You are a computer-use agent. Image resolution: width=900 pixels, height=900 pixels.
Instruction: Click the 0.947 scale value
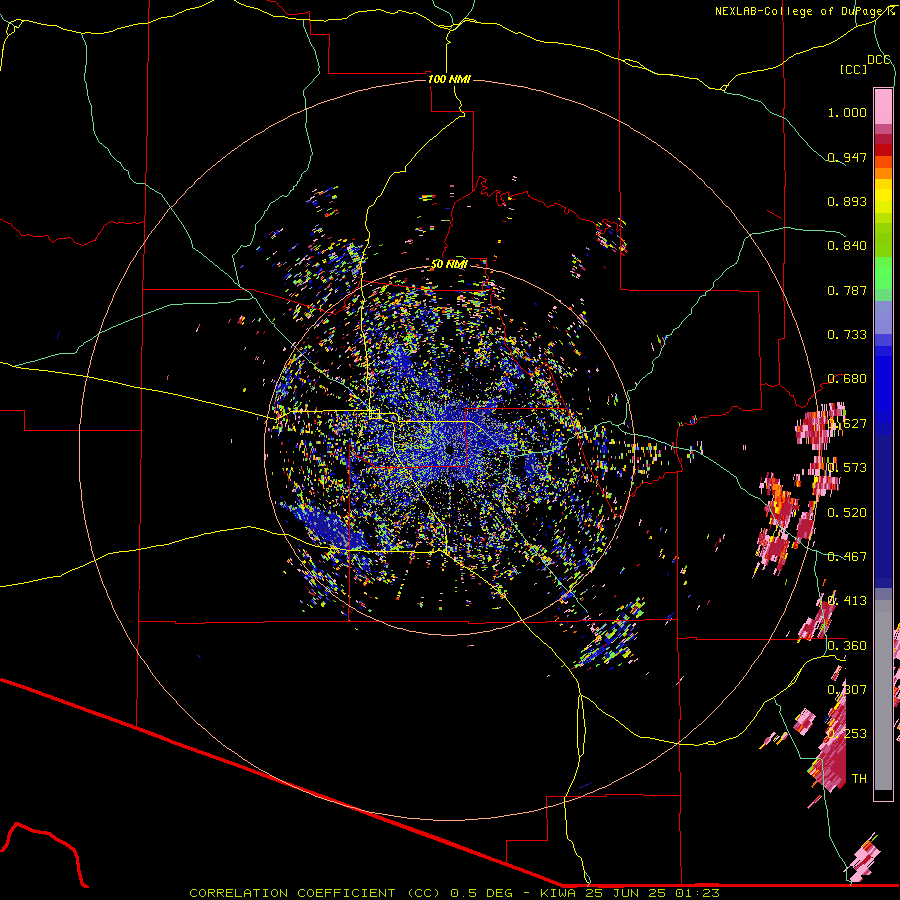point(847,157)
